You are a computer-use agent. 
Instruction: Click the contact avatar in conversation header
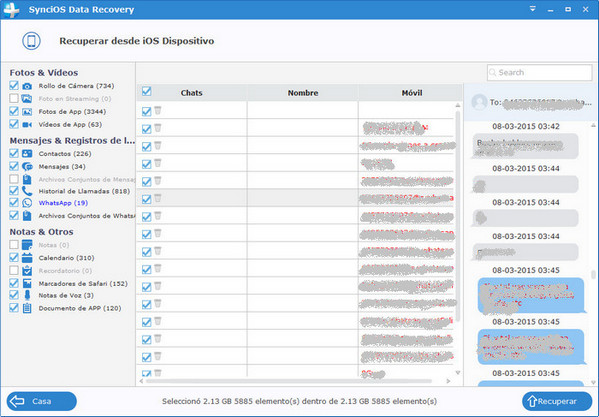(479, 102)
